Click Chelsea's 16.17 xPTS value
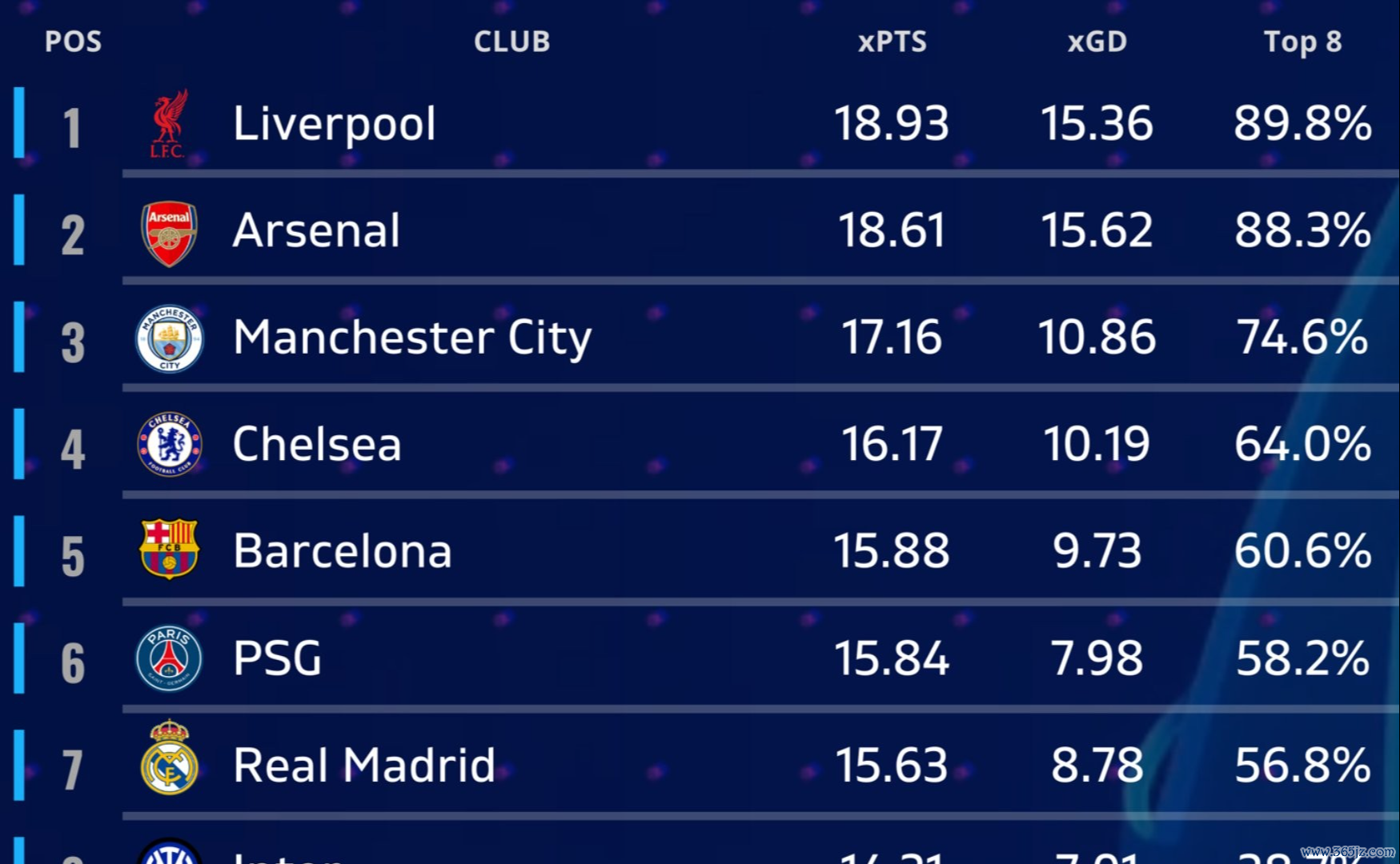1400x864 pixels. (892, 445)
